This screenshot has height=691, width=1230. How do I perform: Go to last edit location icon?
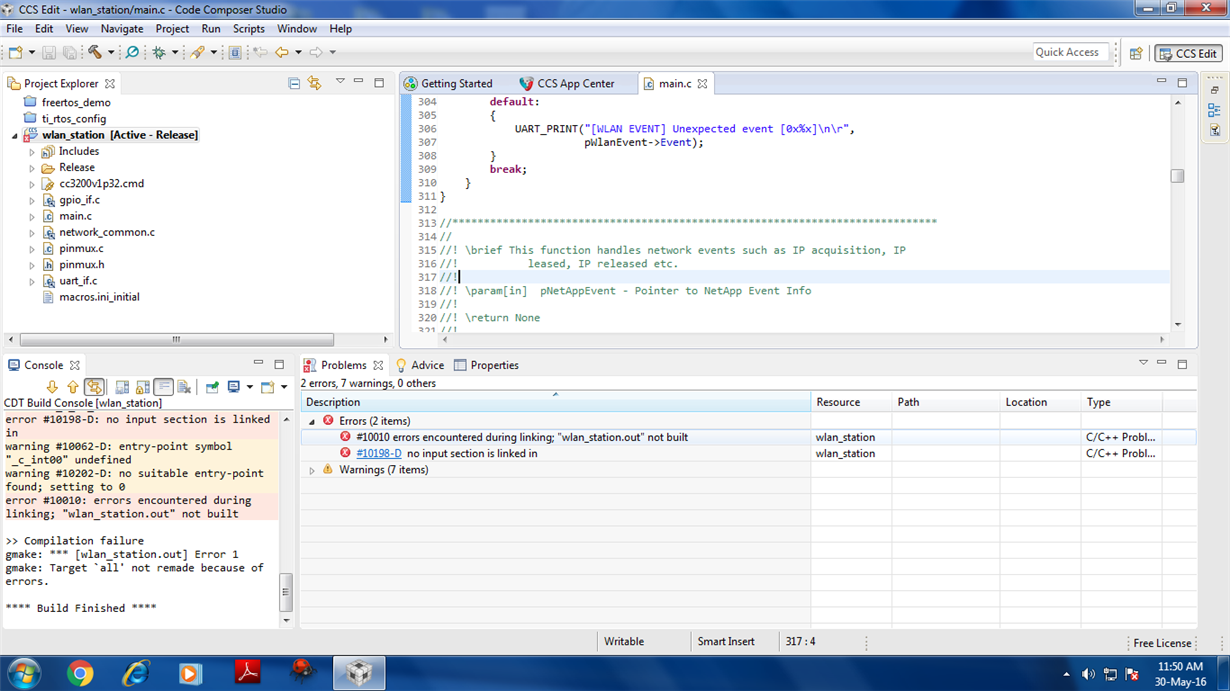[260, 52]
